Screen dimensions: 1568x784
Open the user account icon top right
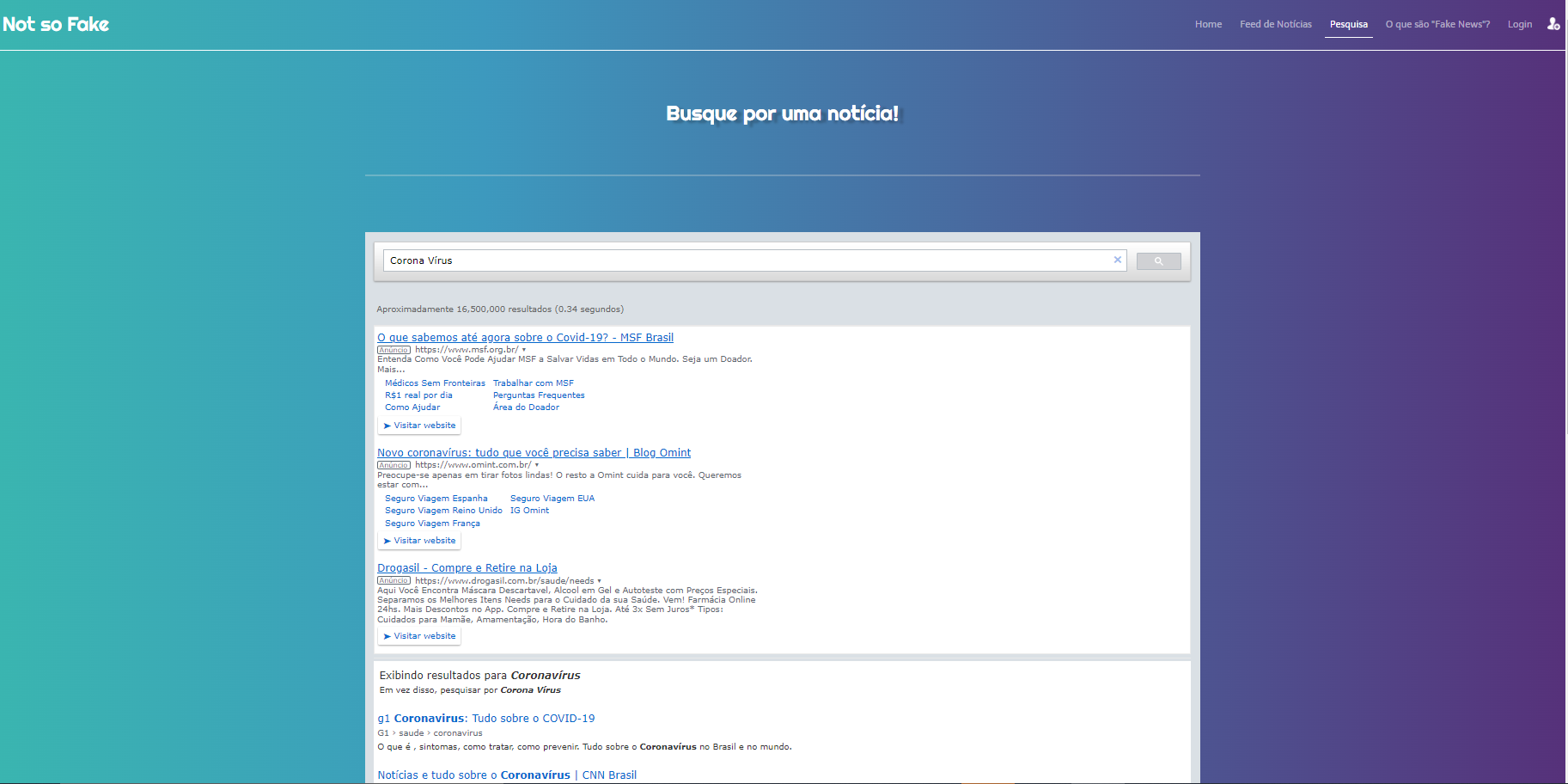[1553, 24]
